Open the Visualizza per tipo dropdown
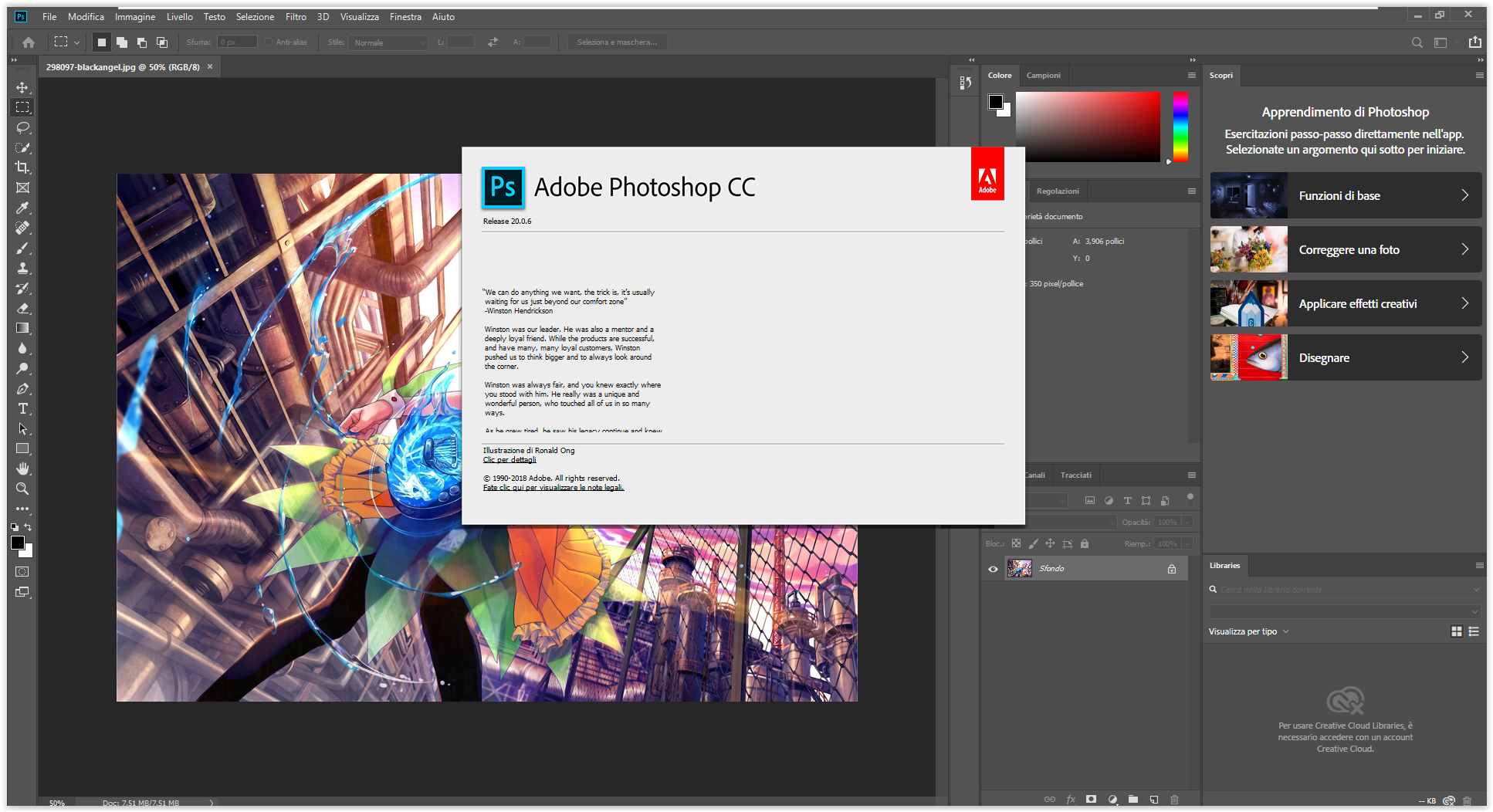Viewport: 1493px width, 812px height. pyautogui.click(x=1249, y=631)
